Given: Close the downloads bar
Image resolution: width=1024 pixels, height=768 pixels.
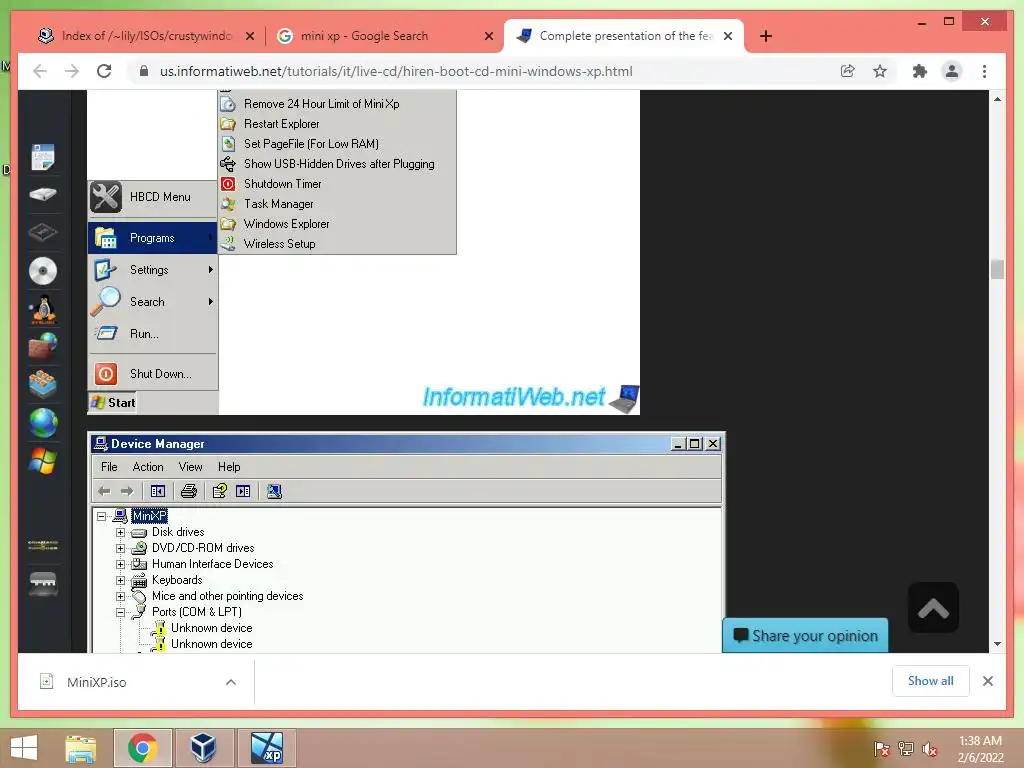Looking at the screenshot, I should click(988, 681).
